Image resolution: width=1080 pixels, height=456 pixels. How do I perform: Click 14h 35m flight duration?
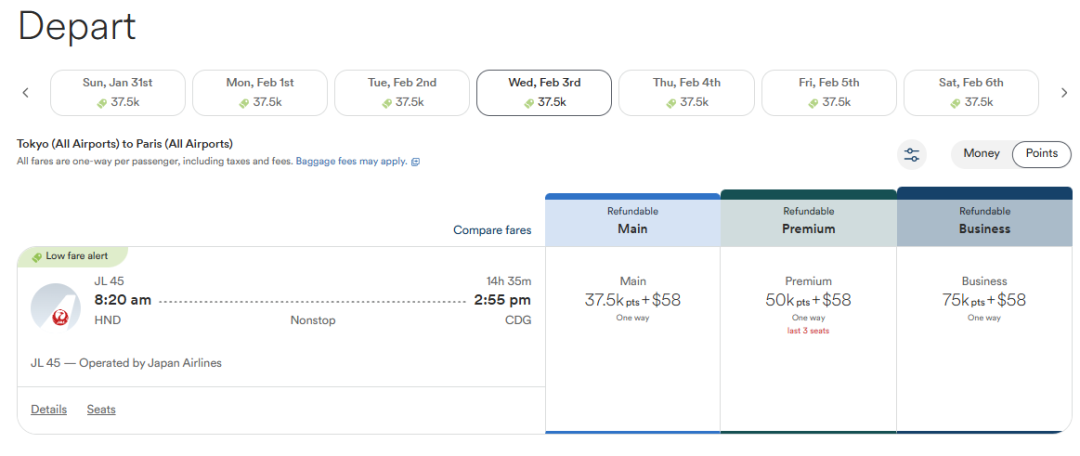[x=509, y=281]
